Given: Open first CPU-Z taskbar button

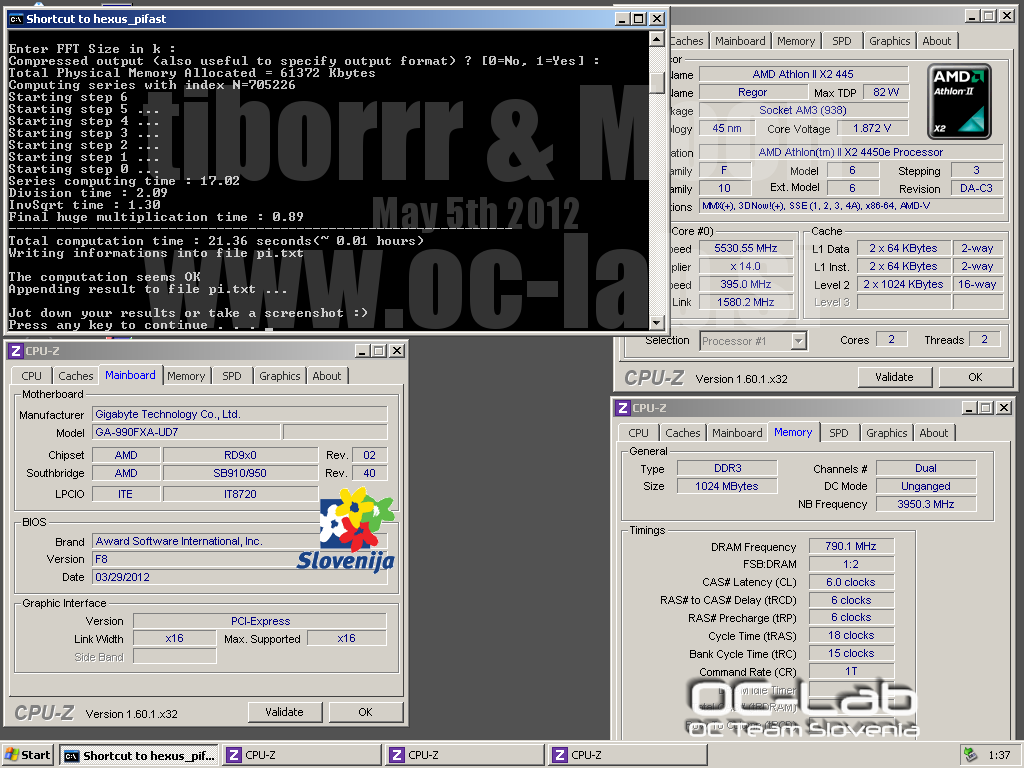Looking at the screenshot, I should [302, 755].
